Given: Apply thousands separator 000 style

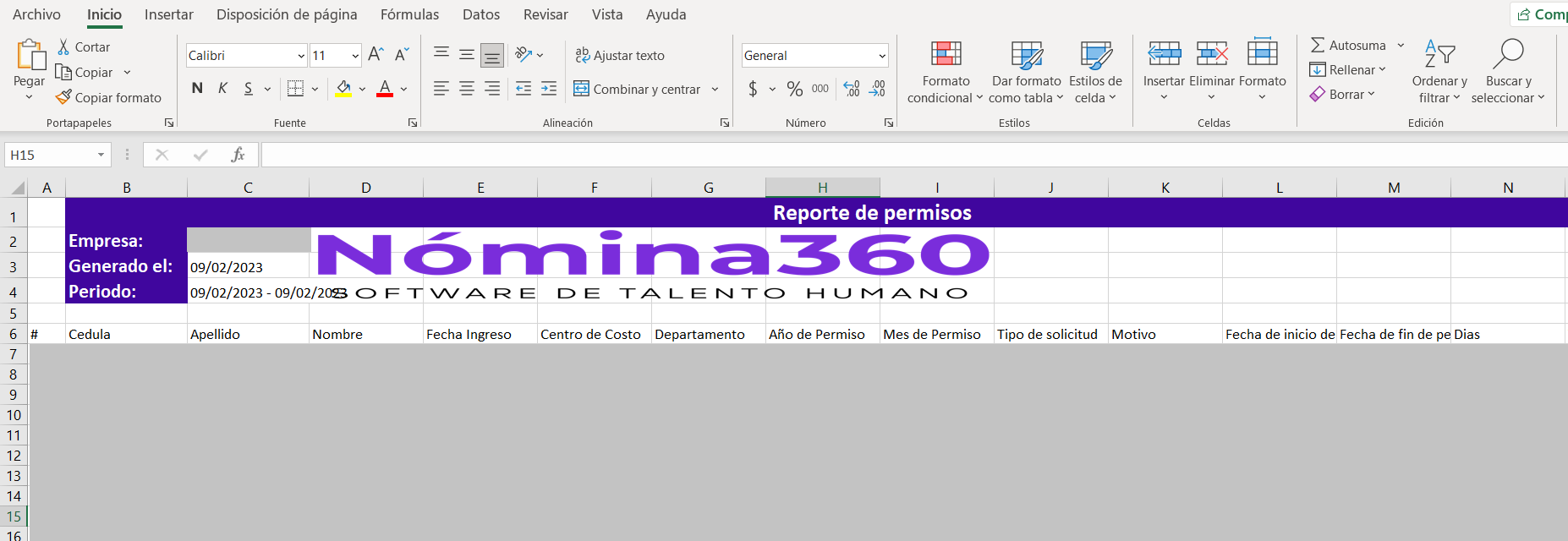Looking at the screenshot, I should point(820,89).
